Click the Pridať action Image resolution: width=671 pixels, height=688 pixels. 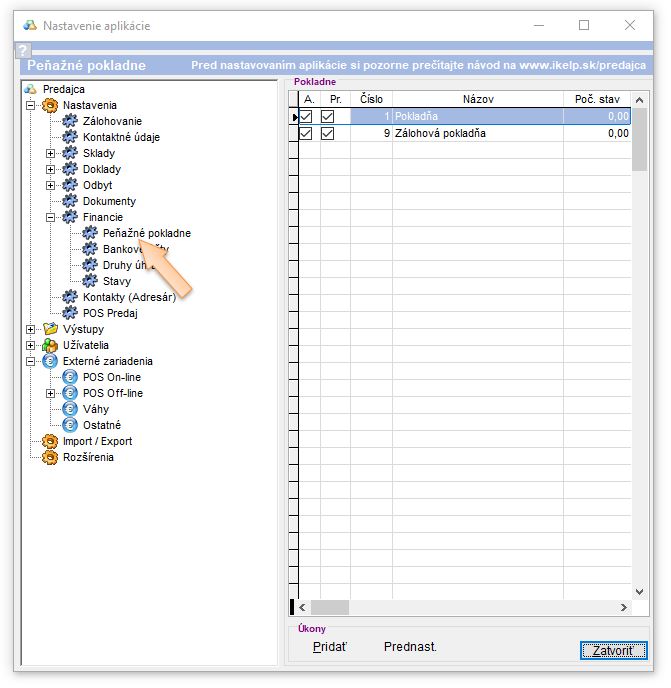point(329,647)
